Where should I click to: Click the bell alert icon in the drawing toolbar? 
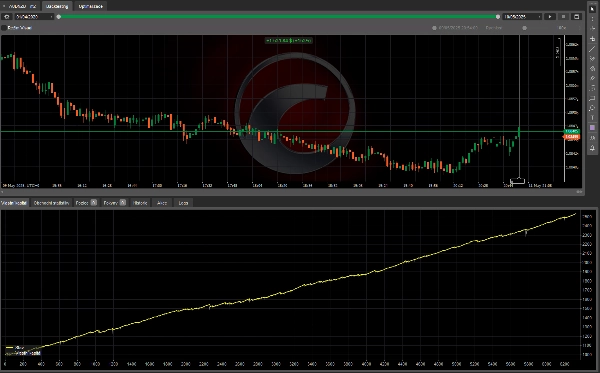(x=592, y=148)
